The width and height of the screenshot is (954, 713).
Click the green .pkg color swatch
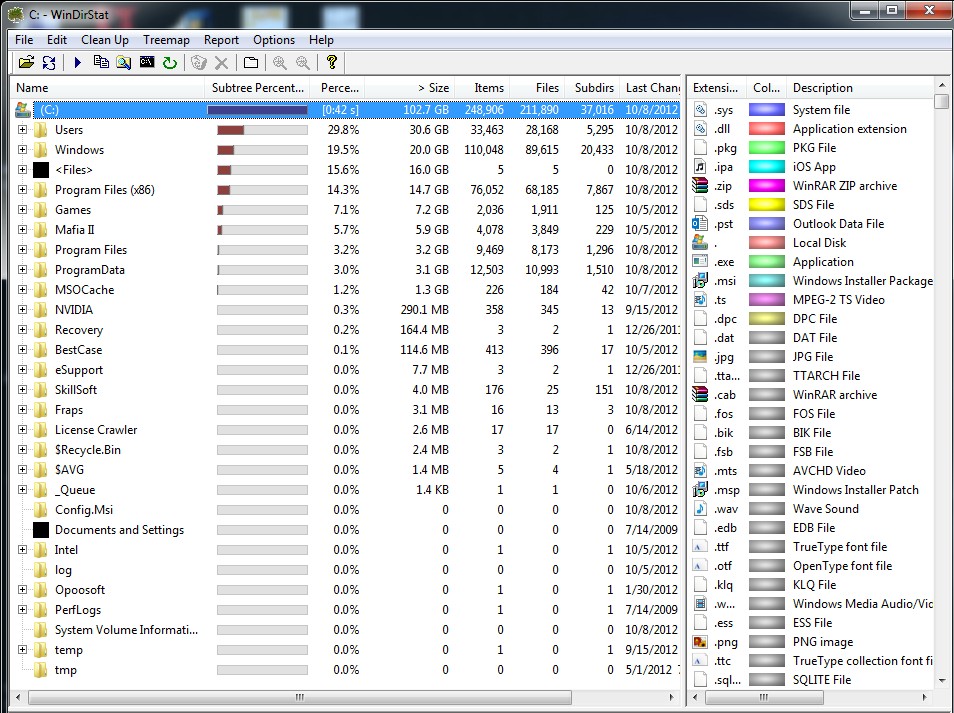pyautogui.click(x=767, y=147)
